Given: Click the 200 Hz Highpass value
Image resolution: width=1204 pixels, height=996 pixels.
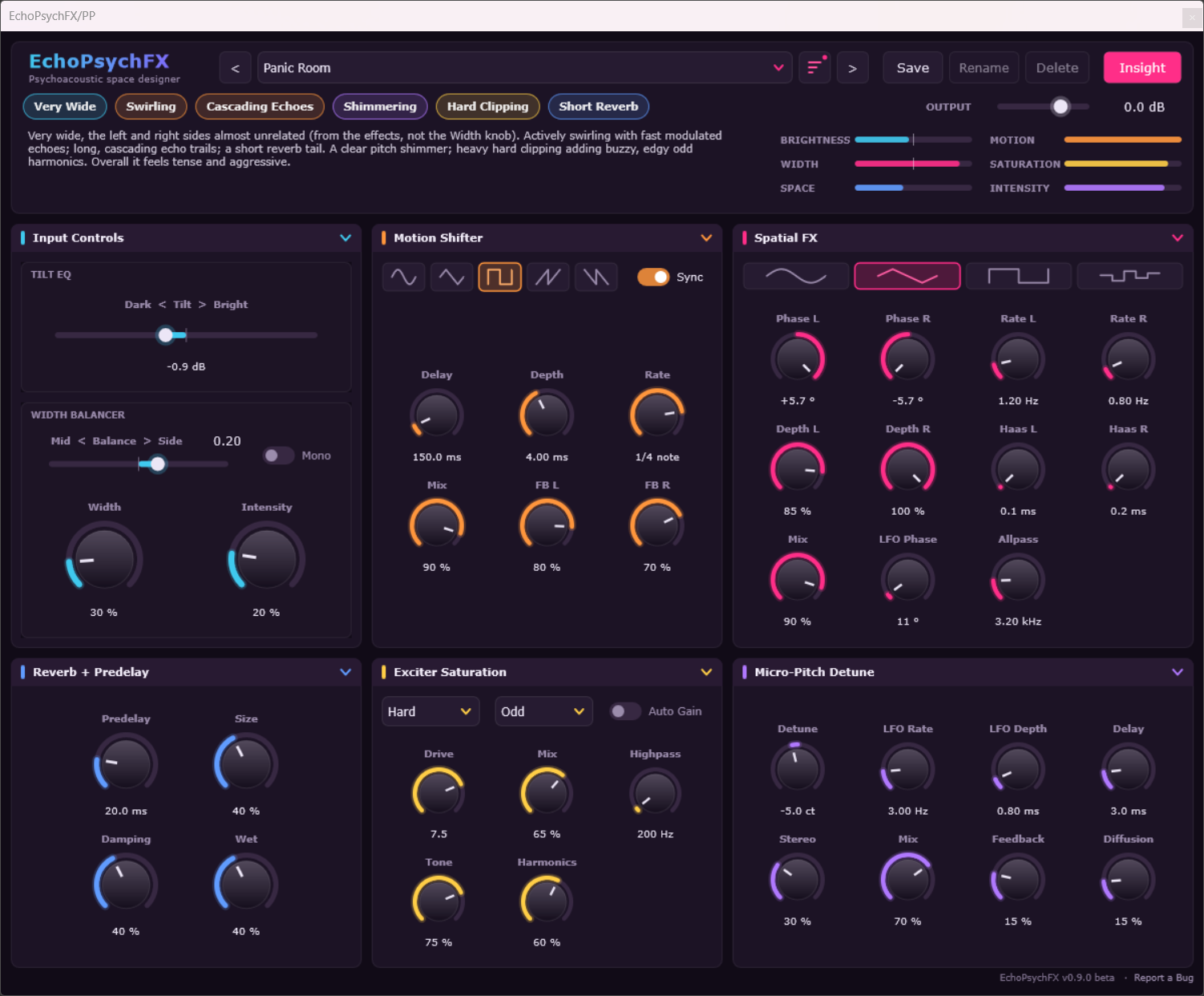Looking at the screenshot, I should 655,835.
